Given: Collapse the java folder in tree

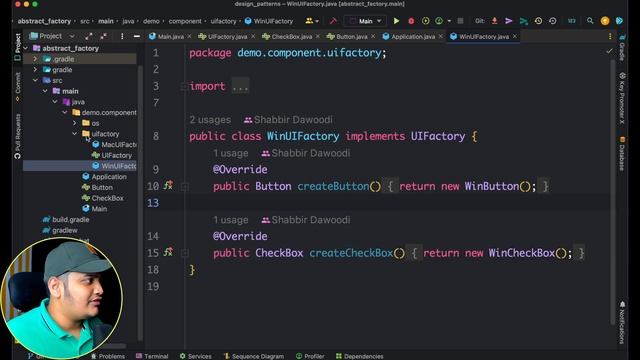Looking at the screenshot, I should coord(55,102).
